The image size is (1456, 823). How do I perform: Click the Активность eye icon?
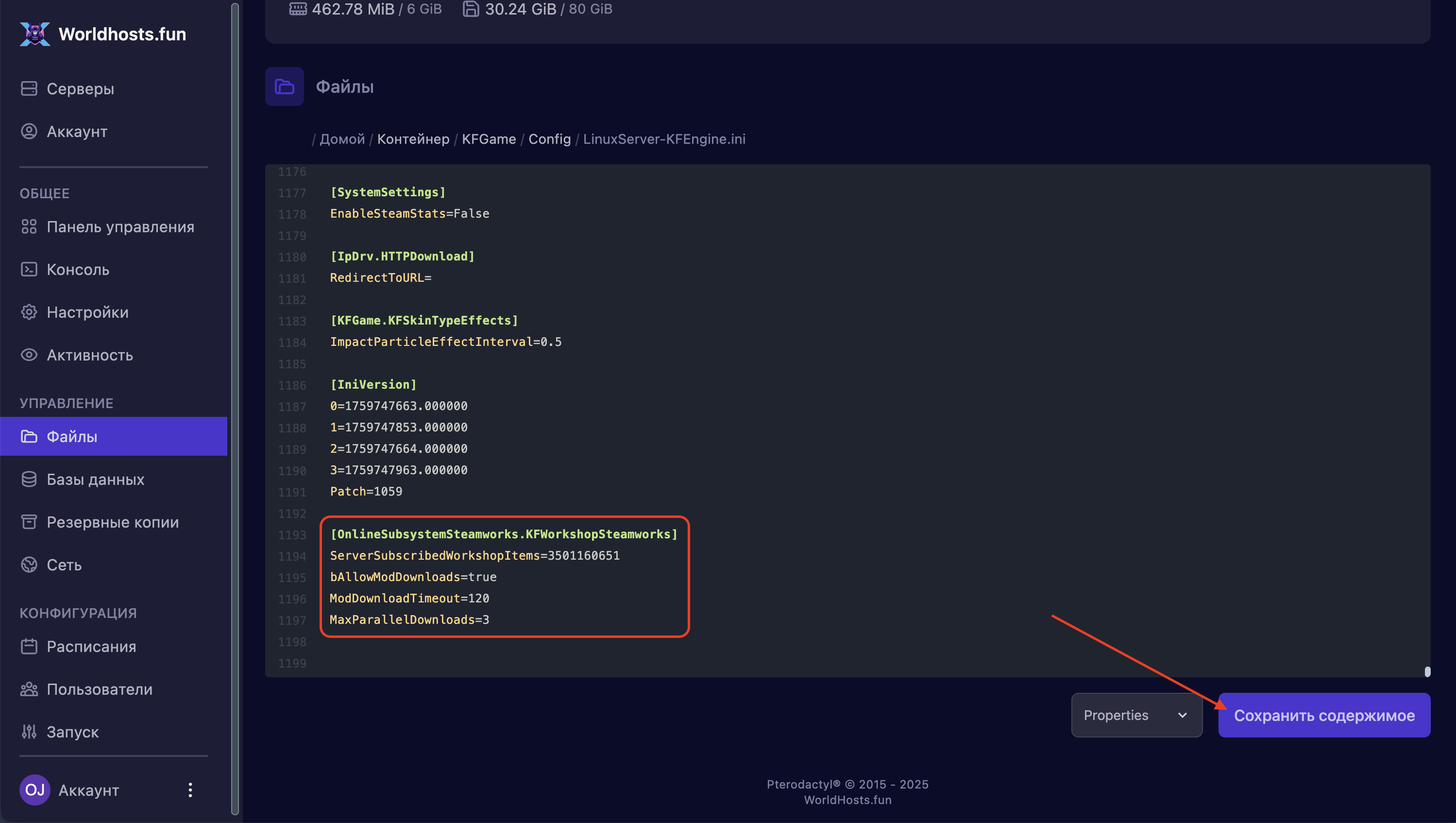pos(29,355)
